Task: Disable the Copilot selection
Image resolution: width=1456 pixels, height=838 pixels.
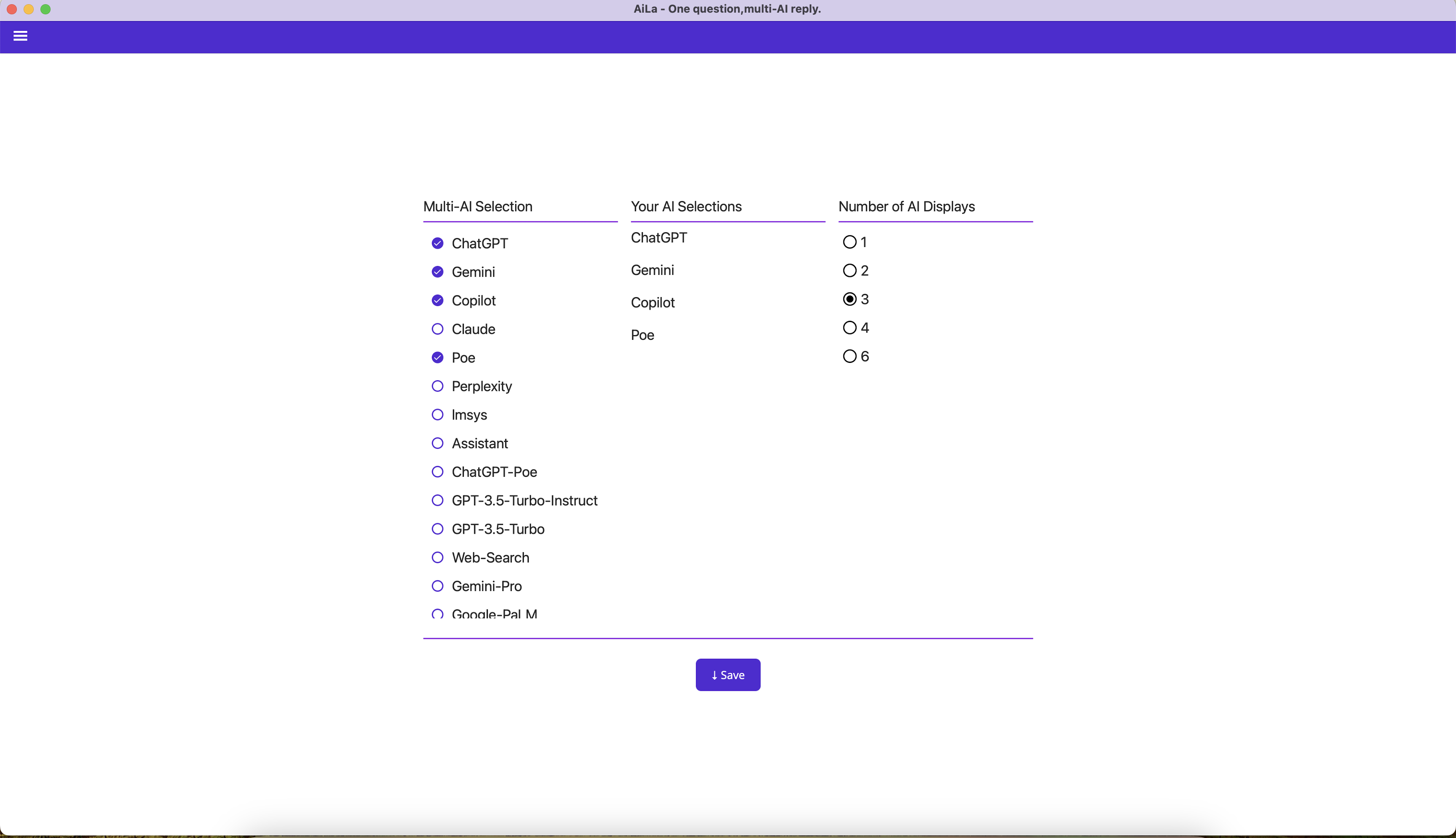Action: click(437, 301)
